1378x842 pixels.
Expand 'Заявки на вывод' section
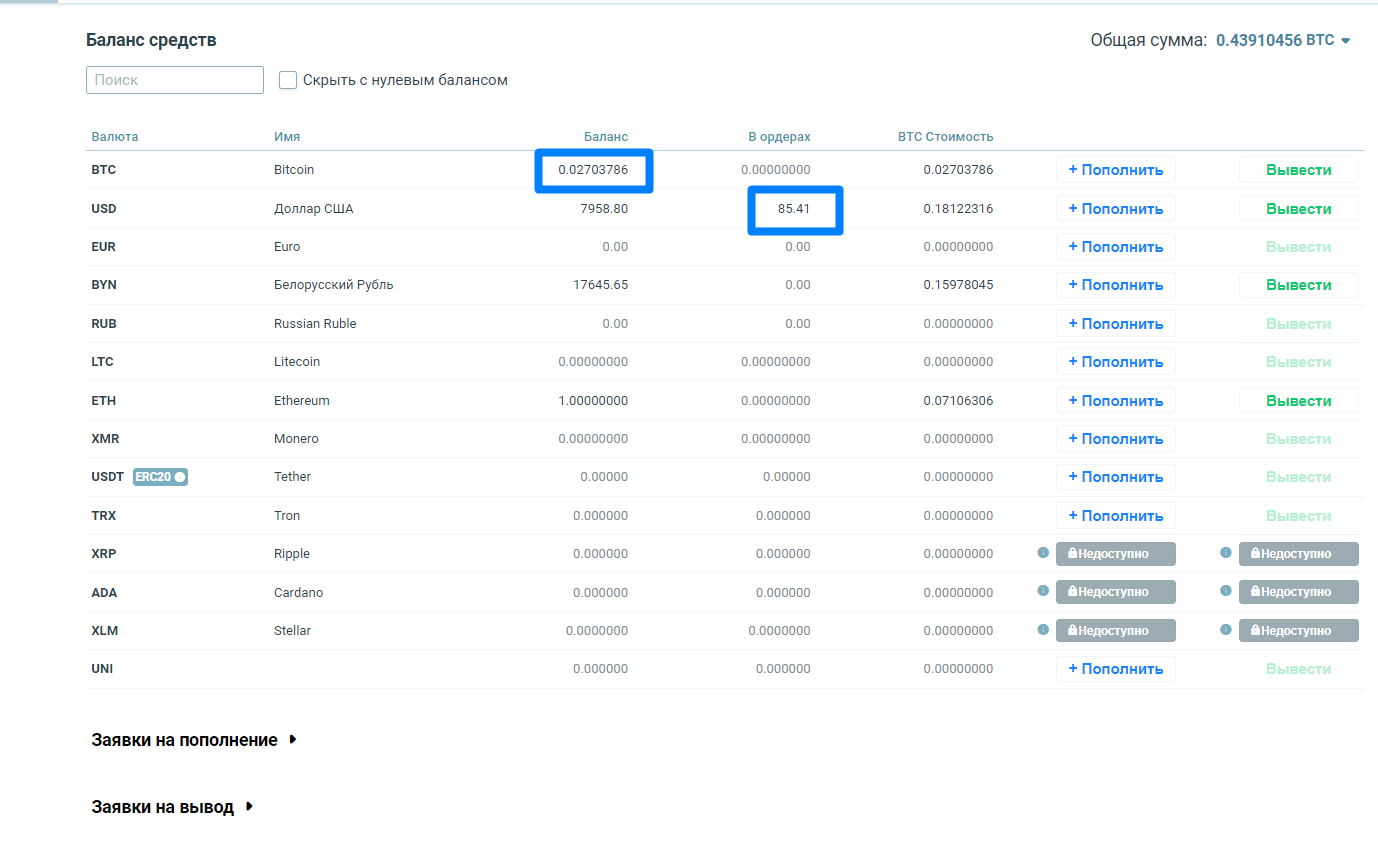point(173,807)
